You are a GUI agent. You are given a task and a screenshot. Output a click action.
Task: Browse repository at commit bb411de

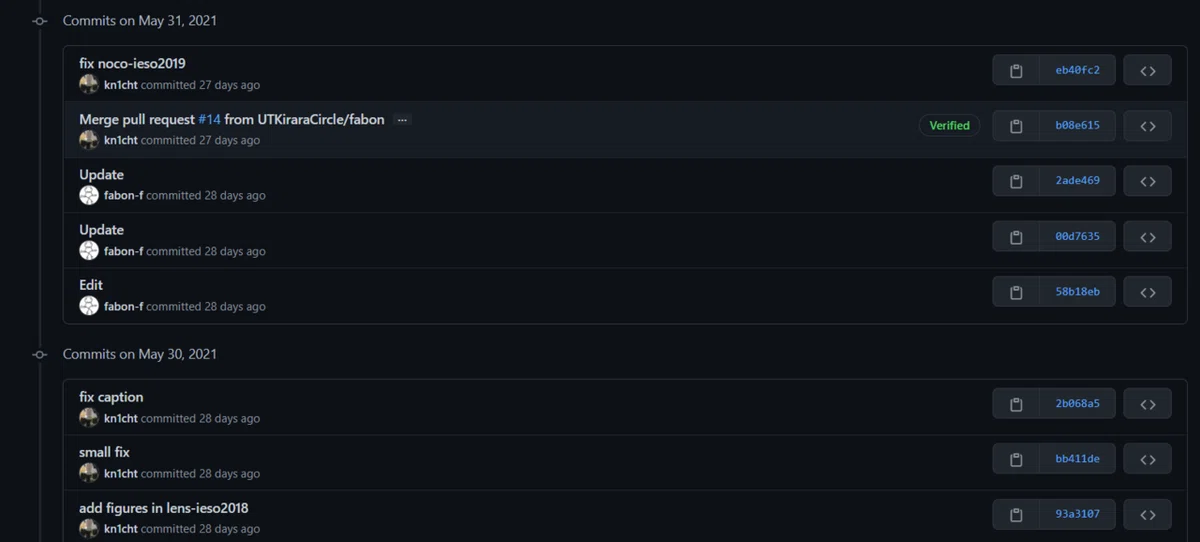coord(1147,459)
